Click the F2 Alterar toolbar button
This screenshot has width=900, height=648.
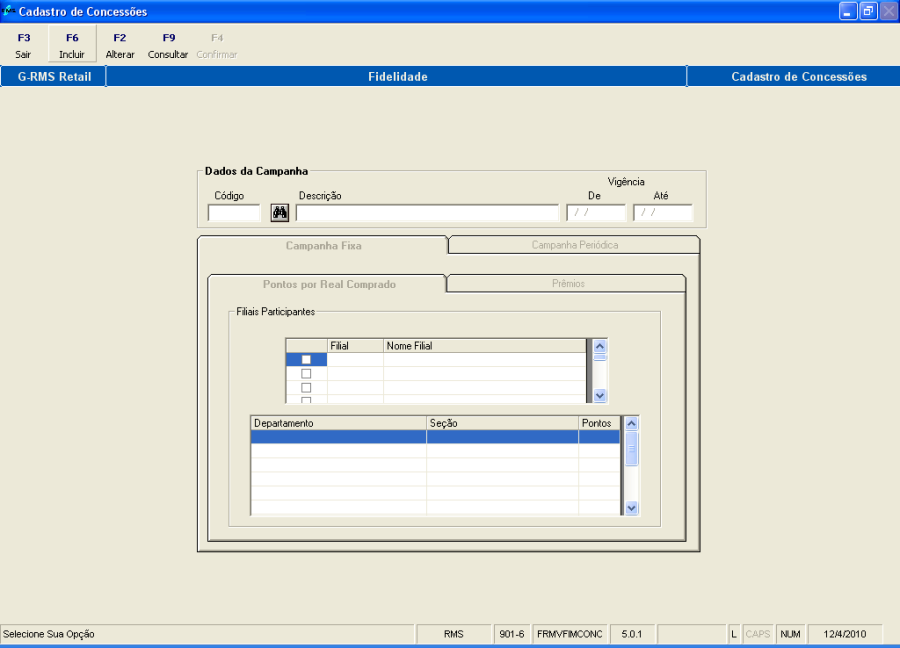tap(119, 45)
